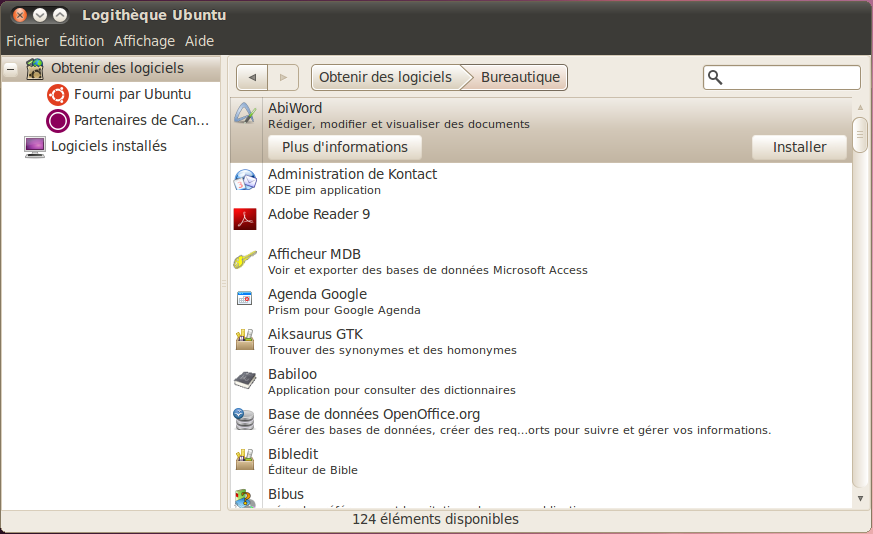Select Bibus list row
Image resolution: width=873 pixels, height=534 pixels.
point(541,496)
